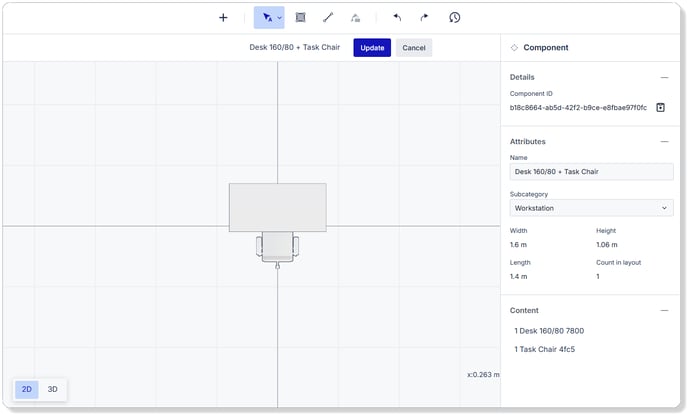Switch to 2D view

[27, 390]
